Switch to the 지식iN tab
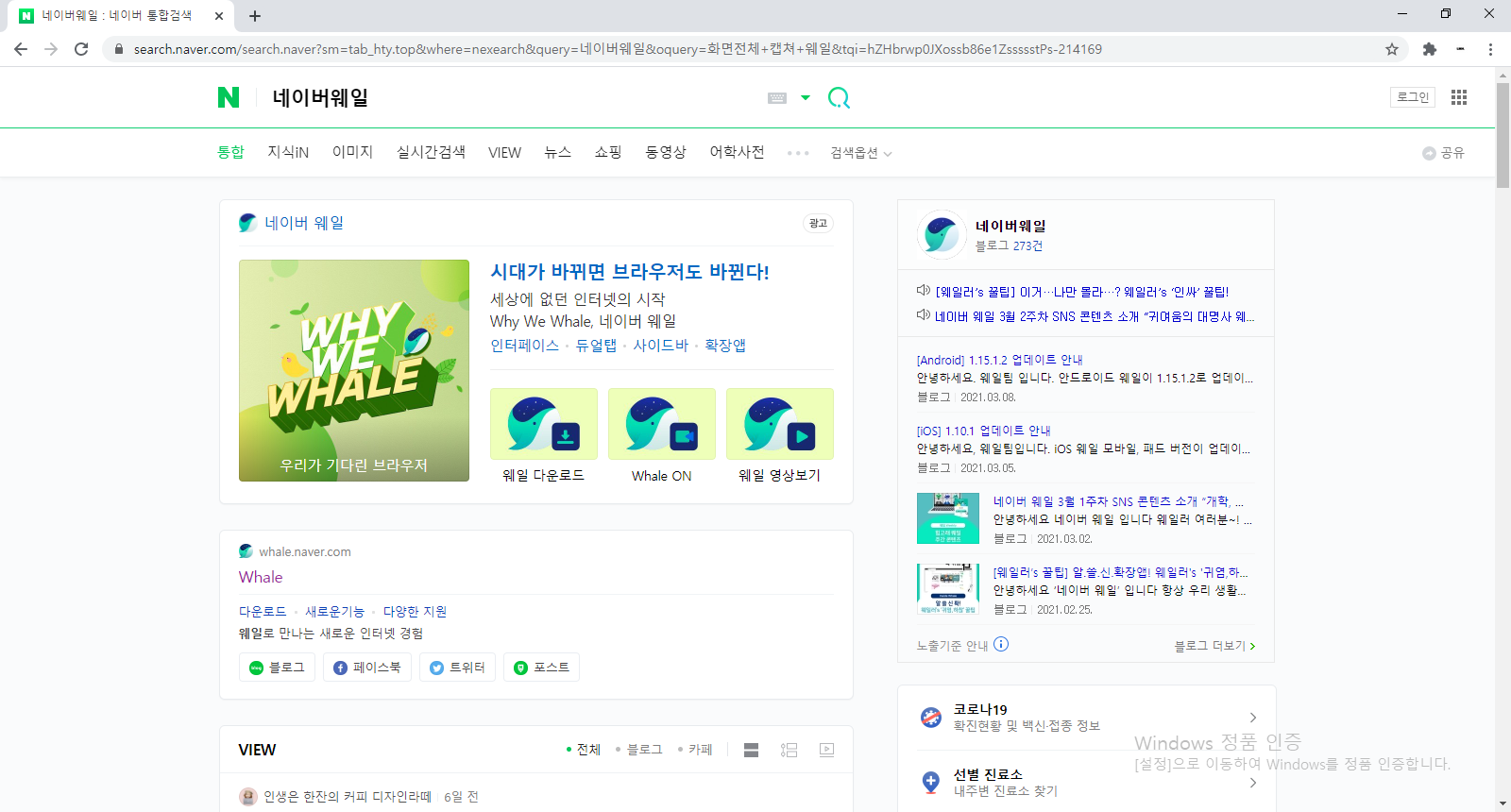 (x=288, y=152)
